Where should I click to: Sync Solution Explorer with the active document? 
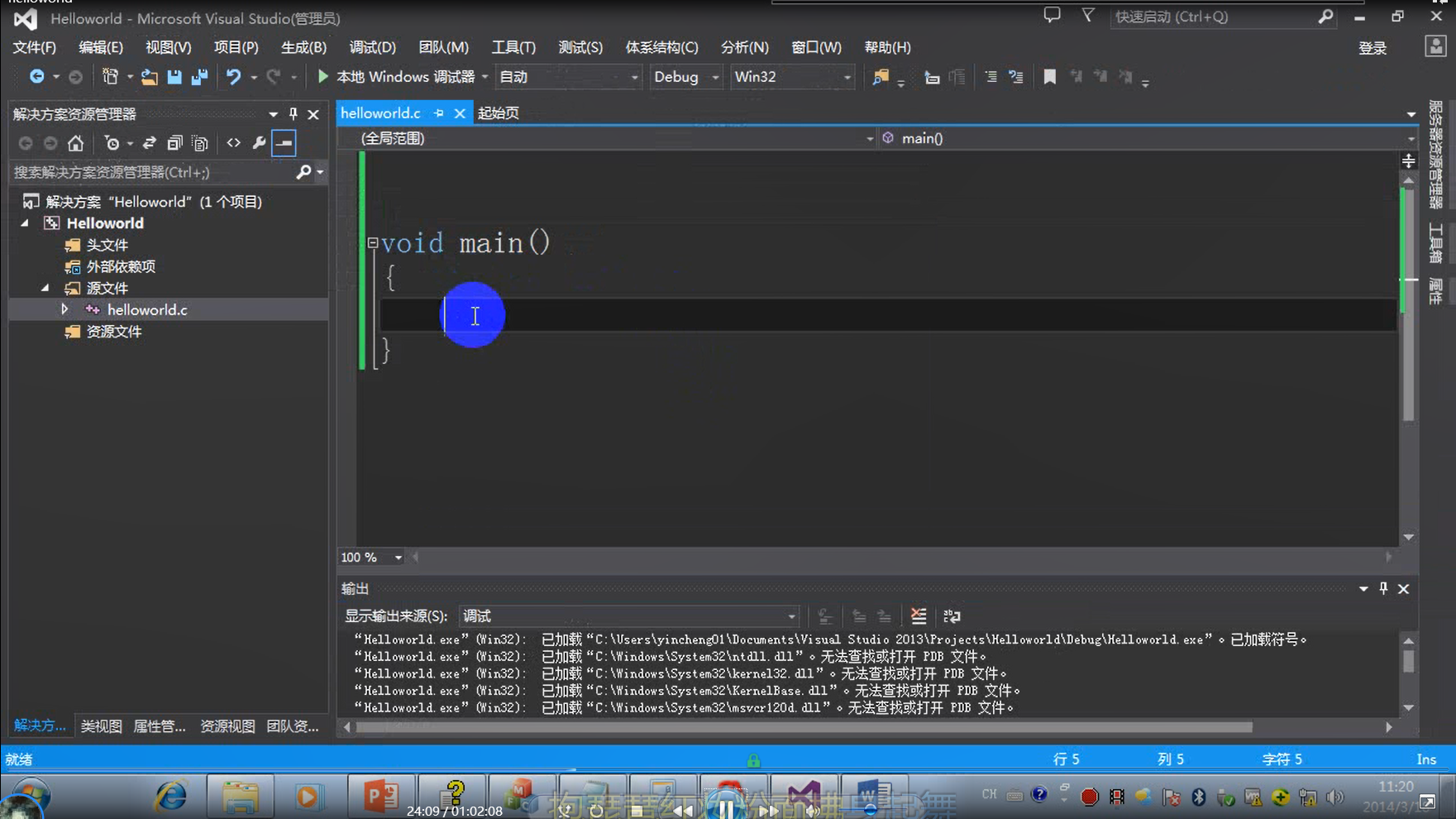[x=149, y=143]
